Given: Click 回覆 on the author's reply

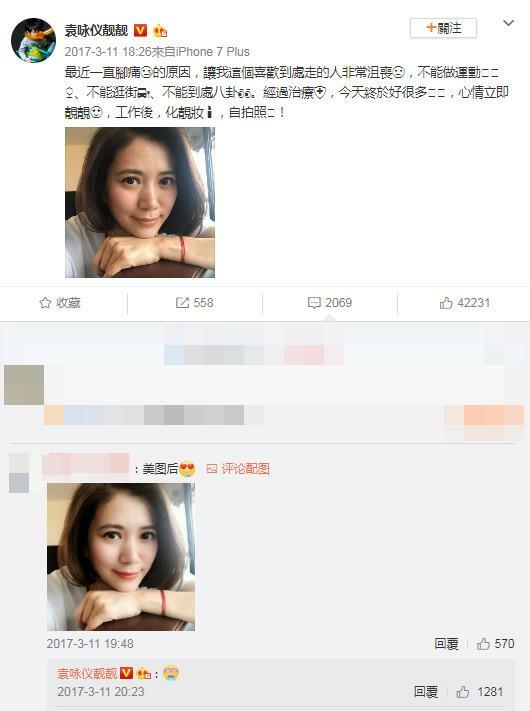Looking at the screenshot, I should (426, 692).
